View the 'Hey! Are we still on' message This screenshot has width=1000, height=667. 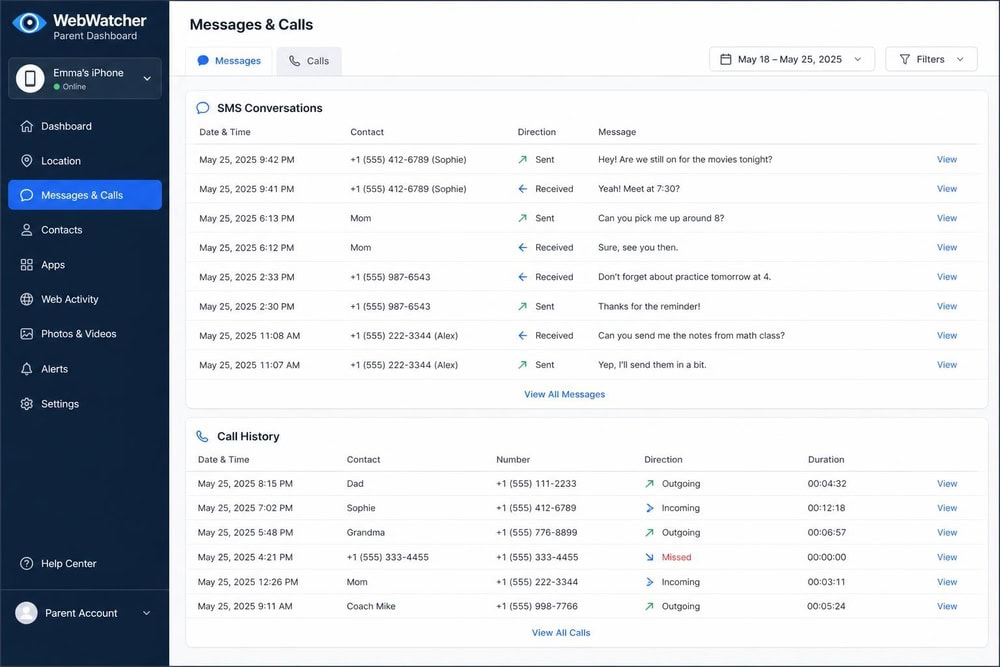946,159
